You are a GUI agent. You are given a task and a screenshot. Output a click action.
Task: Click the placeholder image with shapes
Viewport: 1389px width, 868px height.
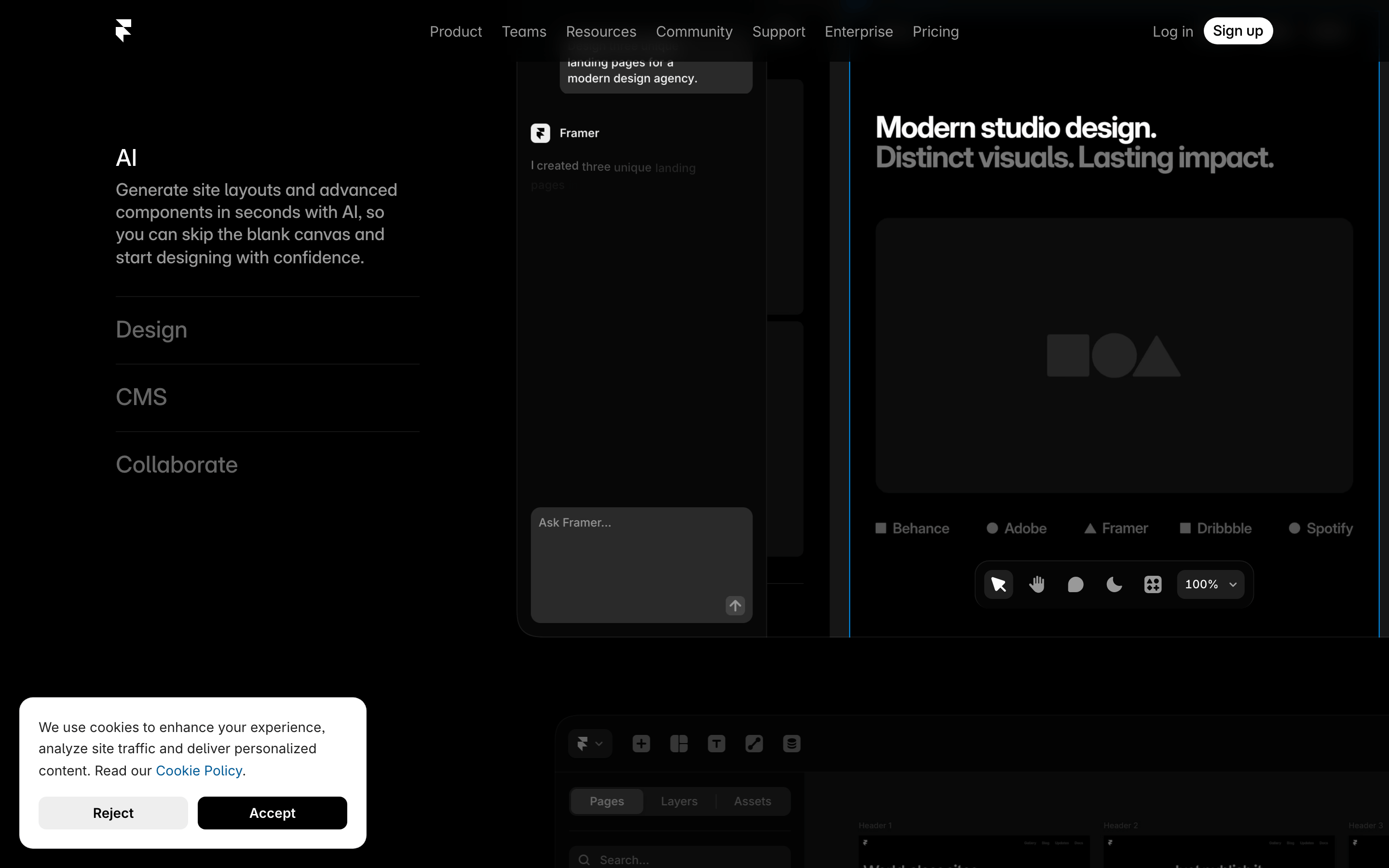pos(1114,355)
